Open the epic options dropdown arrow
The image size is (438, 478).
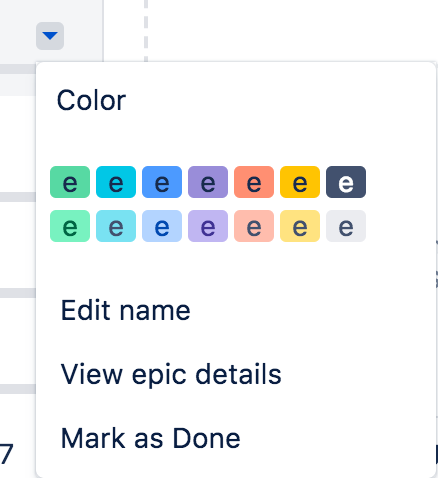pyautogui.click(x=50, y=36)
